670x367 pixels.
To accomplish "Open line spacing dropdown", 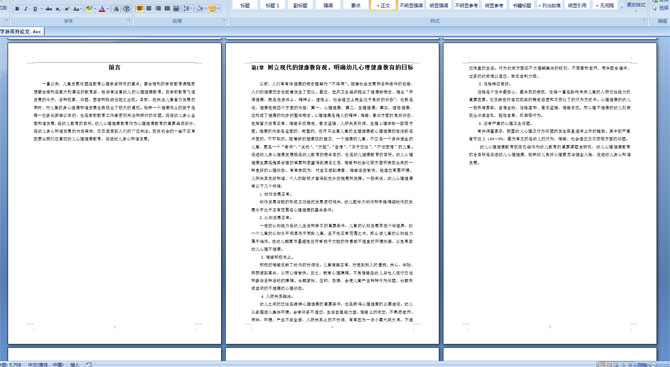I will tap(188, 9).
